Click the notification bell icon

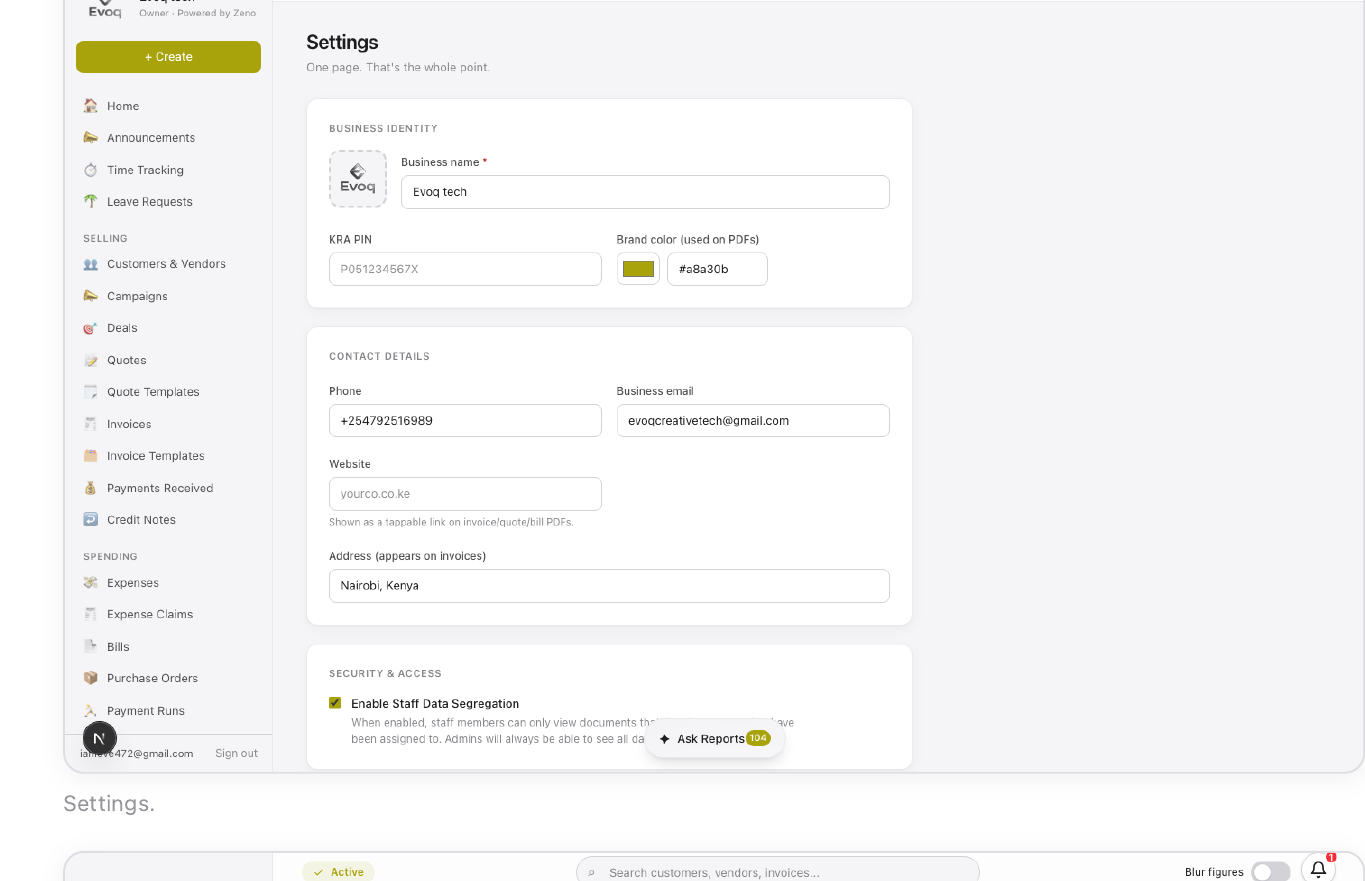coord(1318,869)
